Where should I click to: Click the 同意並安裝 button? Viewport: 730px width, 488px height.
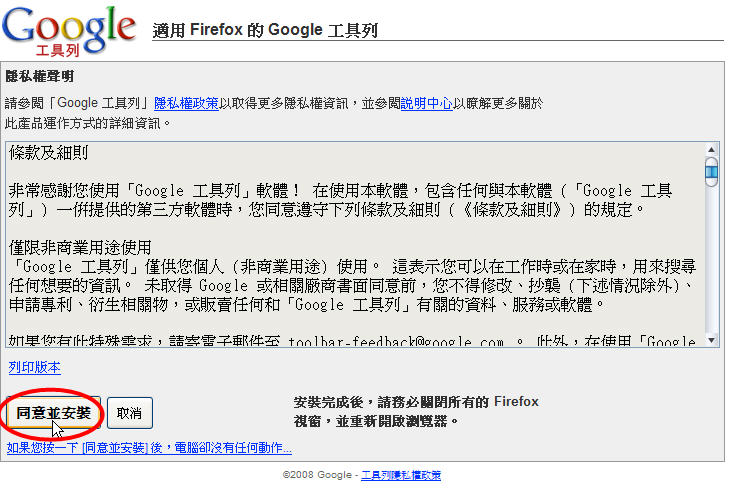pos(54,413)
